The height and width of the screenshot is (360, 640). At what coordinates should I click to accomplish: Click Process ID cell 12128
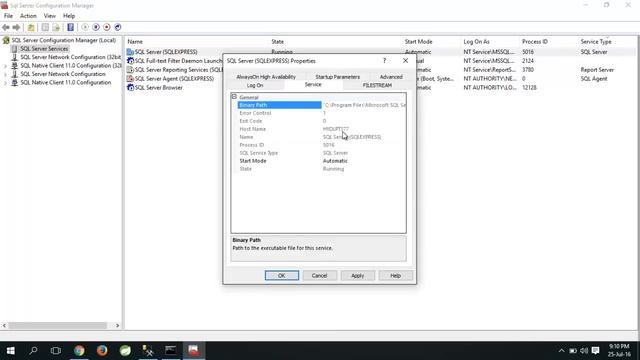tap(529, 88)
